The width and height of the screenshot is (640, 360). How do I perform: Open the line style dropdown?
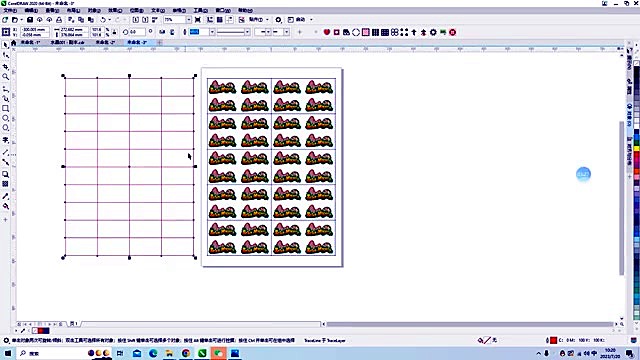(x=247, y=32)
